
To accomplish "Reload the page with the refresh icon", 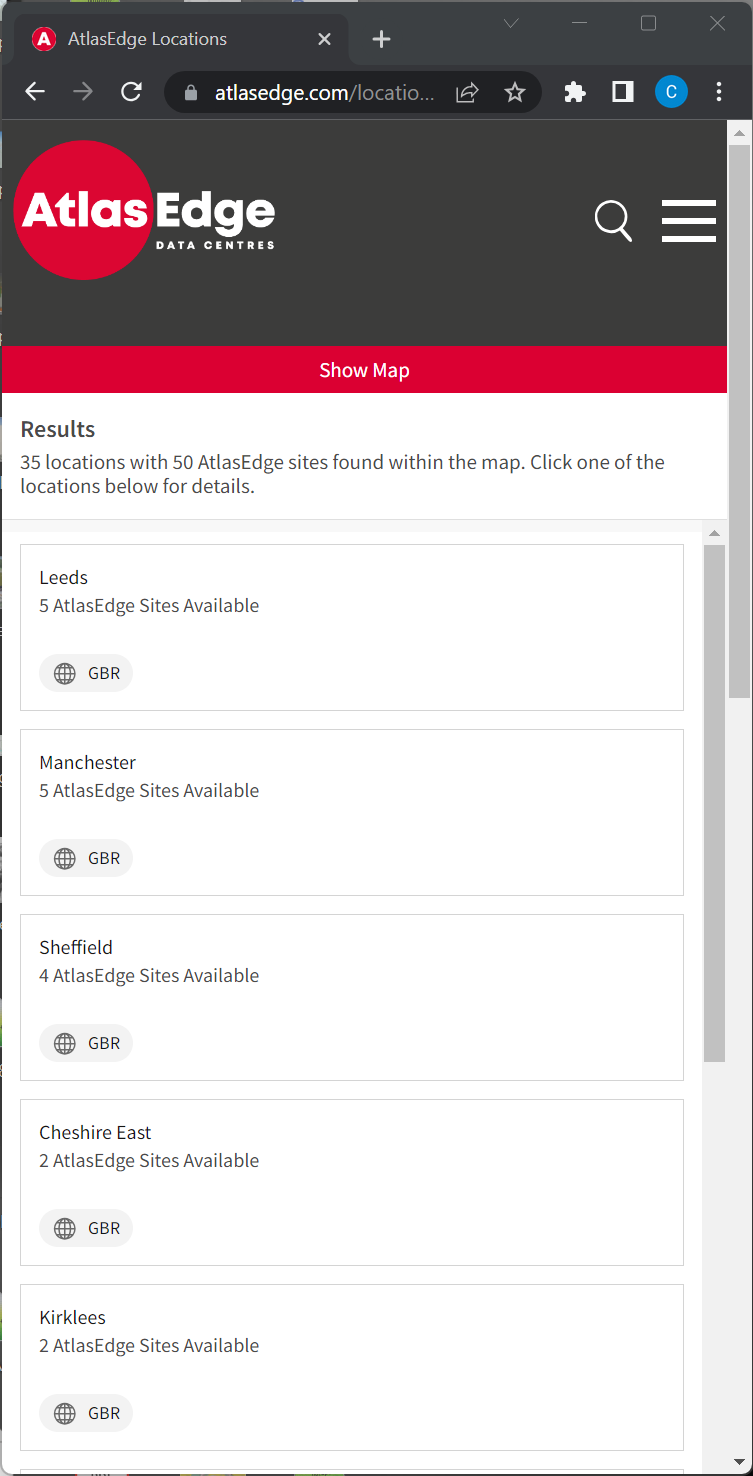I will [x=131, y=92].
